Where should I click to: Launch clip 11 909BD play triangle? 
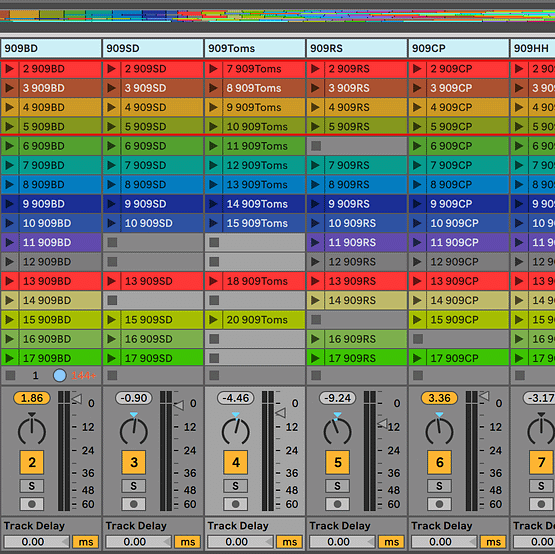(x=10, y=242)
